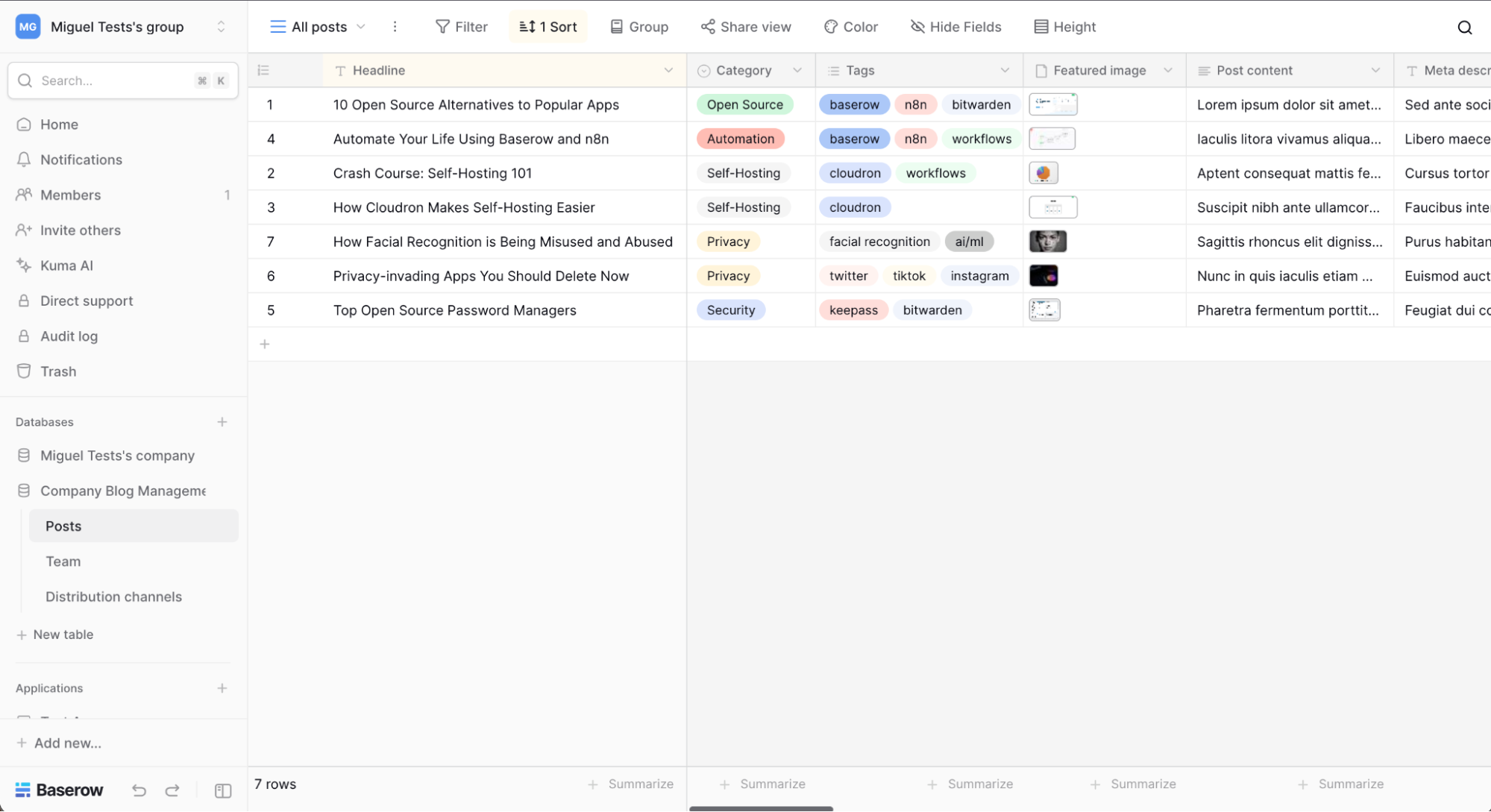This screenshot has height=812, width=1491.
Task: Click the Baserow logo
Action: point(59,790)
